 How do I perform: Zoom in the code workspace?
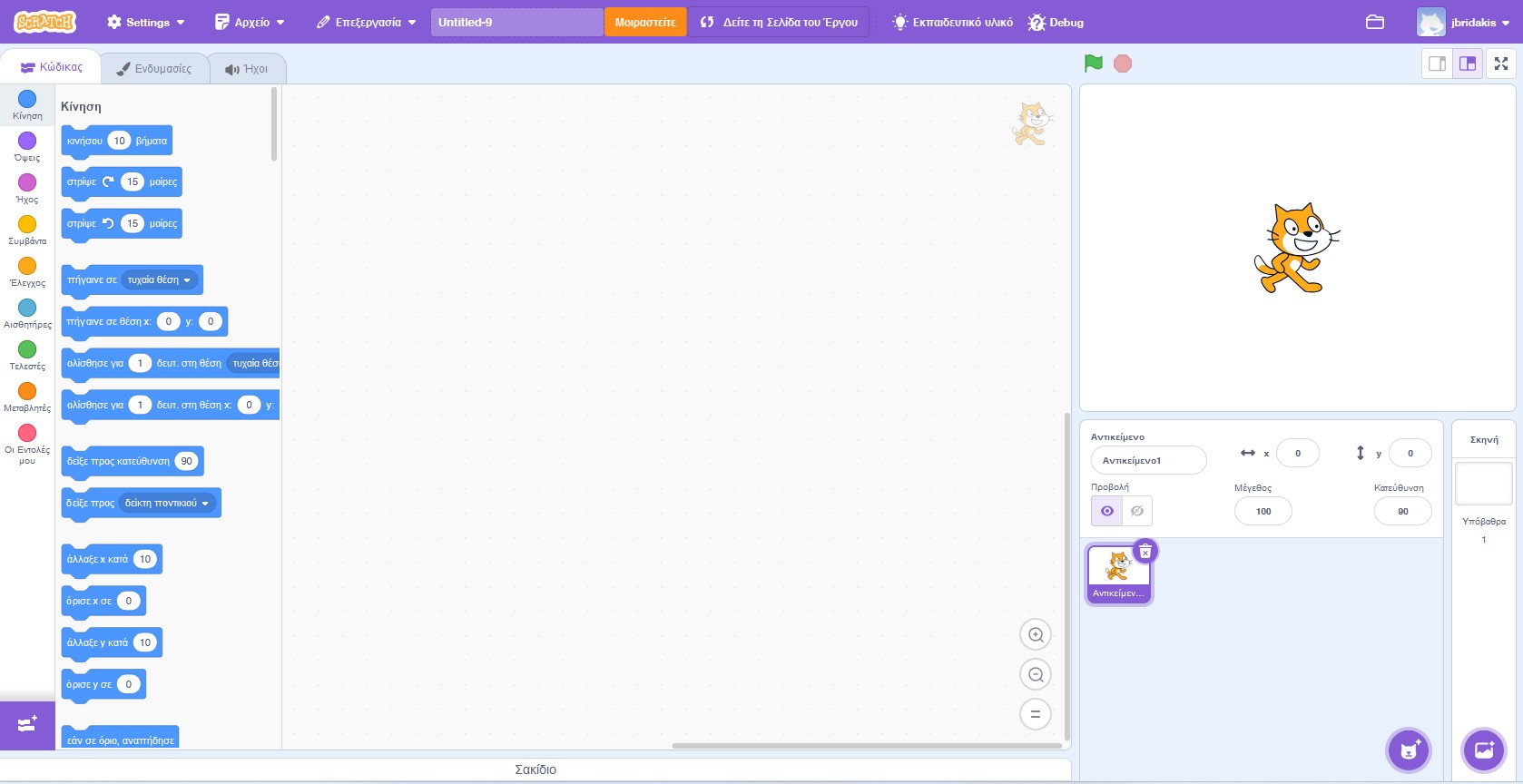[1036, 634]
